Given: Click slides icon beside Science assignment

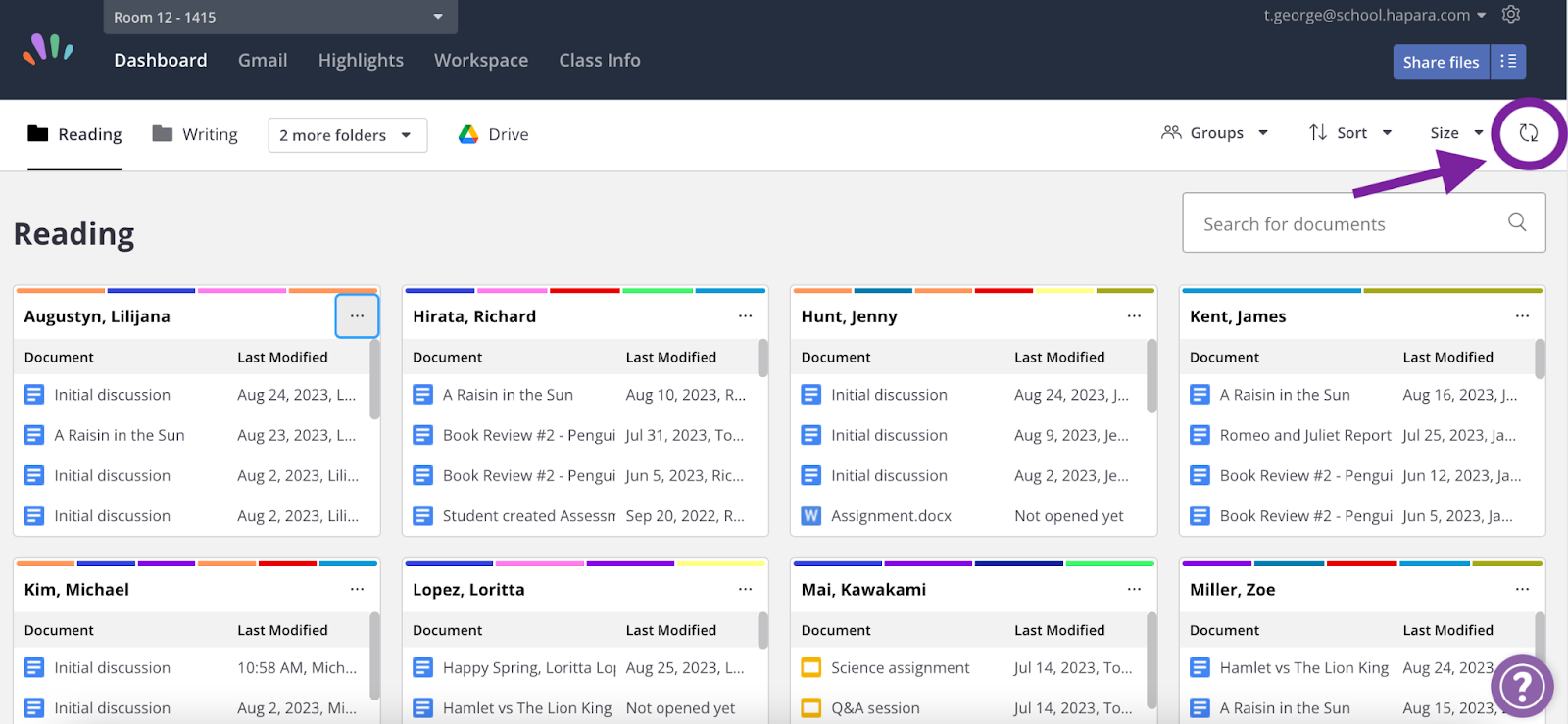Looking at the screenshot, I should pos(811,667).
